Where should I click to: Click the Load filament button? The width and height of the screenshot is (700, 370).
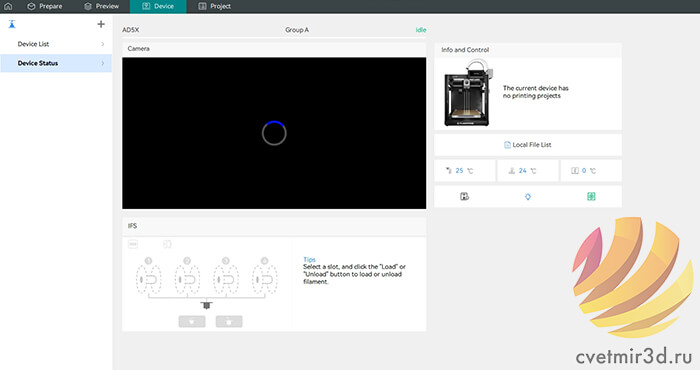point(192,321)
